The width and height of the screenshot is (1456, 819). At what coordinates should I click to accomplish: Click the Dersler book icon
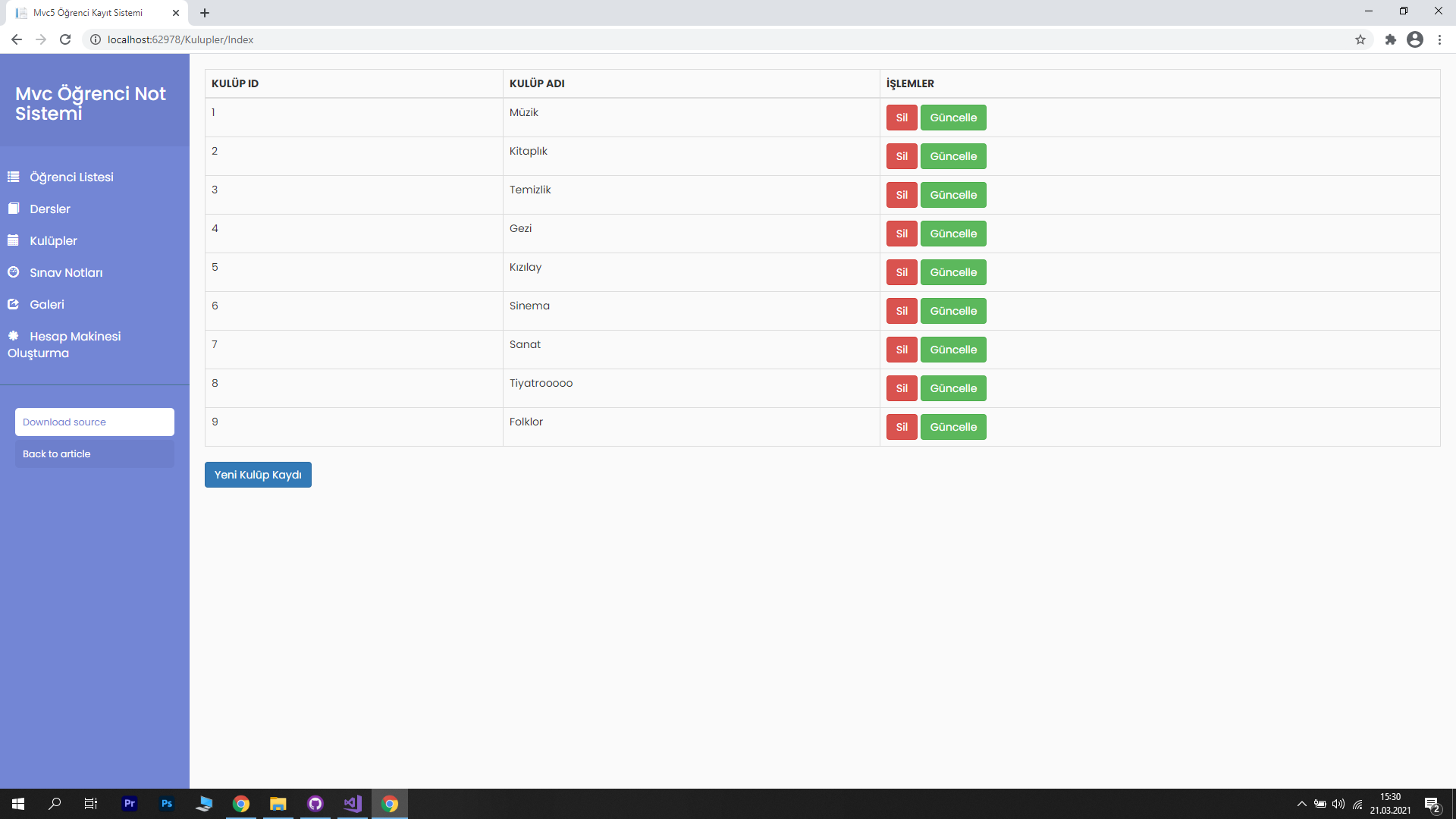click(13, 209)
